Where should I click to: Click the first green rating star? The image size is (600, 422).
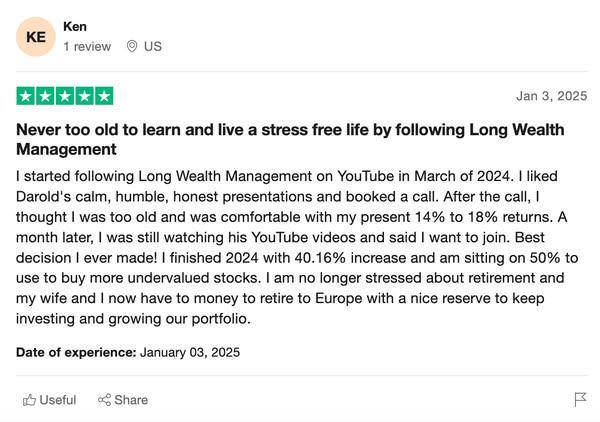(x=26, y=96)
